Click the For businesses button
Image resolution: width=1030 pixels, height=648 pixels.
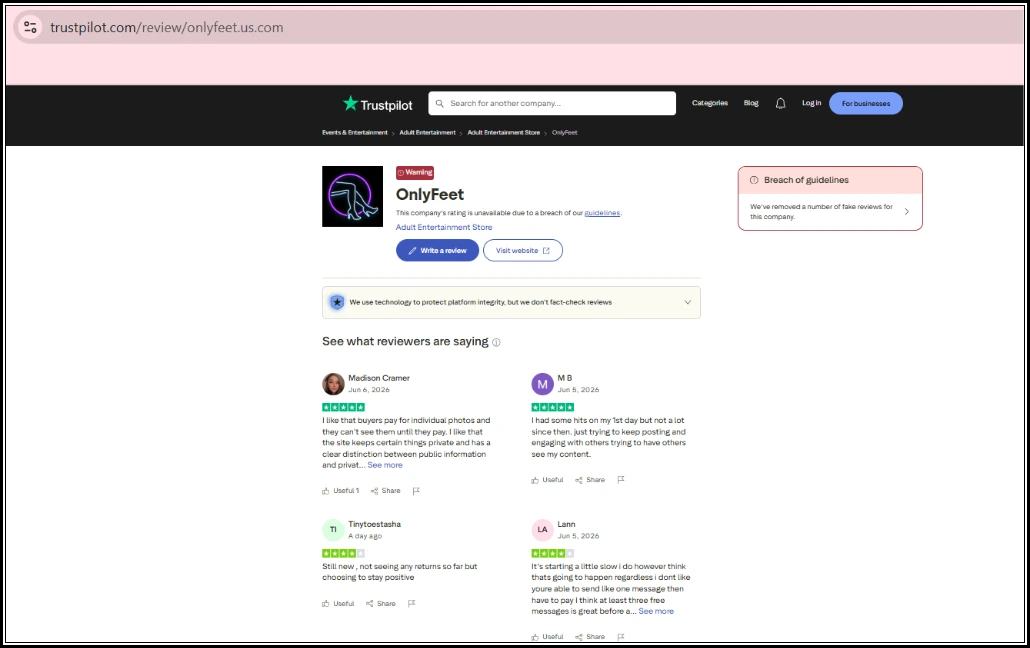tap(866, 103)
